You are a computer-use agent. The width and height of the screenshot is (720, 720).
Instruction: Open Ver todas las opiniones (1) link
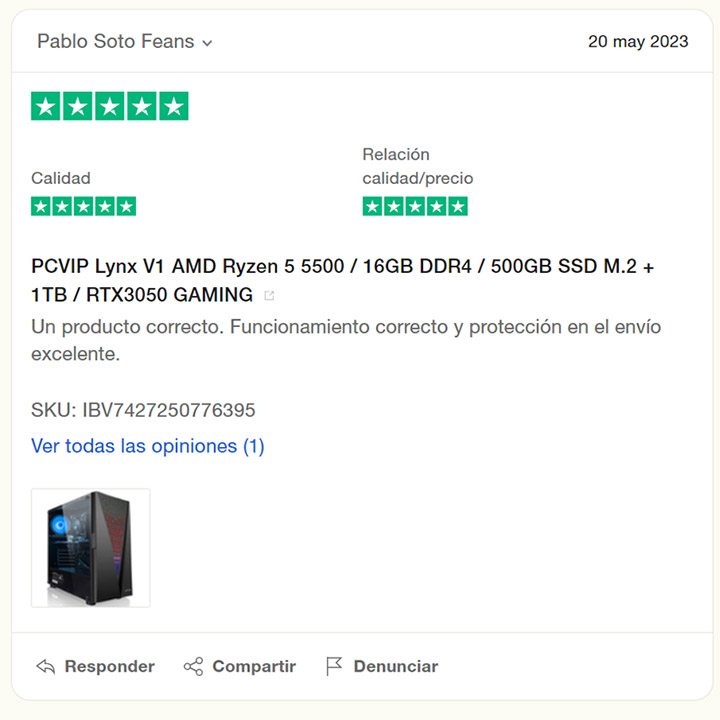pyautogui.click(x=147, y=446)
